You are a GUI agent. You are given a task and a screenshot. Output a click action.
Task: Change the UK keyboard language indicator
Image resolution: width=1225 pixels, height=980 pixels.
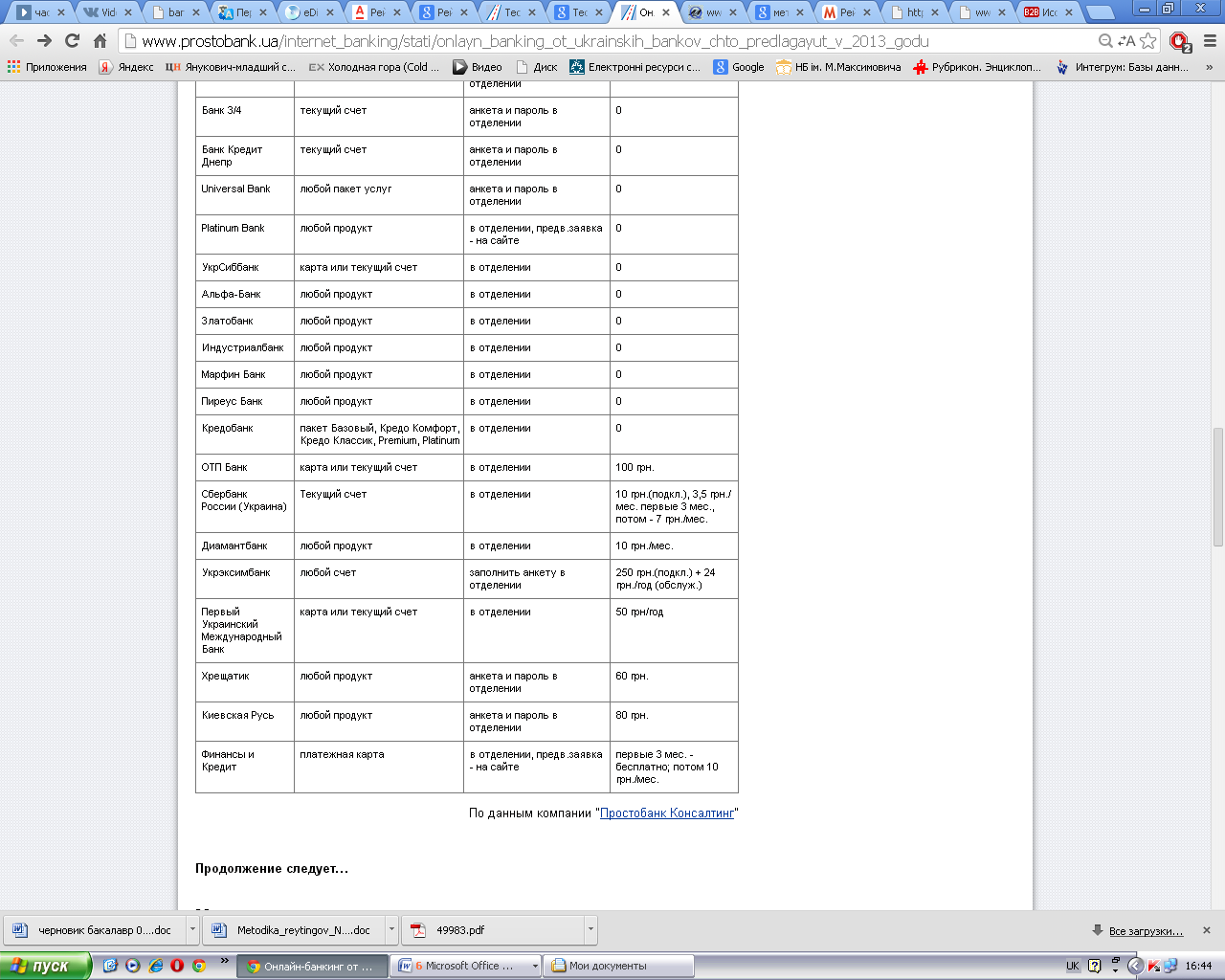tap(1073, 967)
